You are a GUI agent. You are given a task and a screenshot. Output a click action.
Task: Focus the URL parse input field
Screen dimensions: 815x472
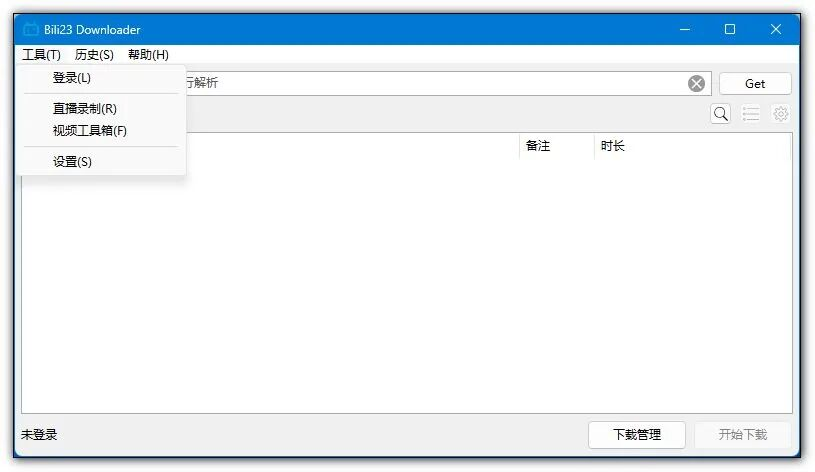430,83
